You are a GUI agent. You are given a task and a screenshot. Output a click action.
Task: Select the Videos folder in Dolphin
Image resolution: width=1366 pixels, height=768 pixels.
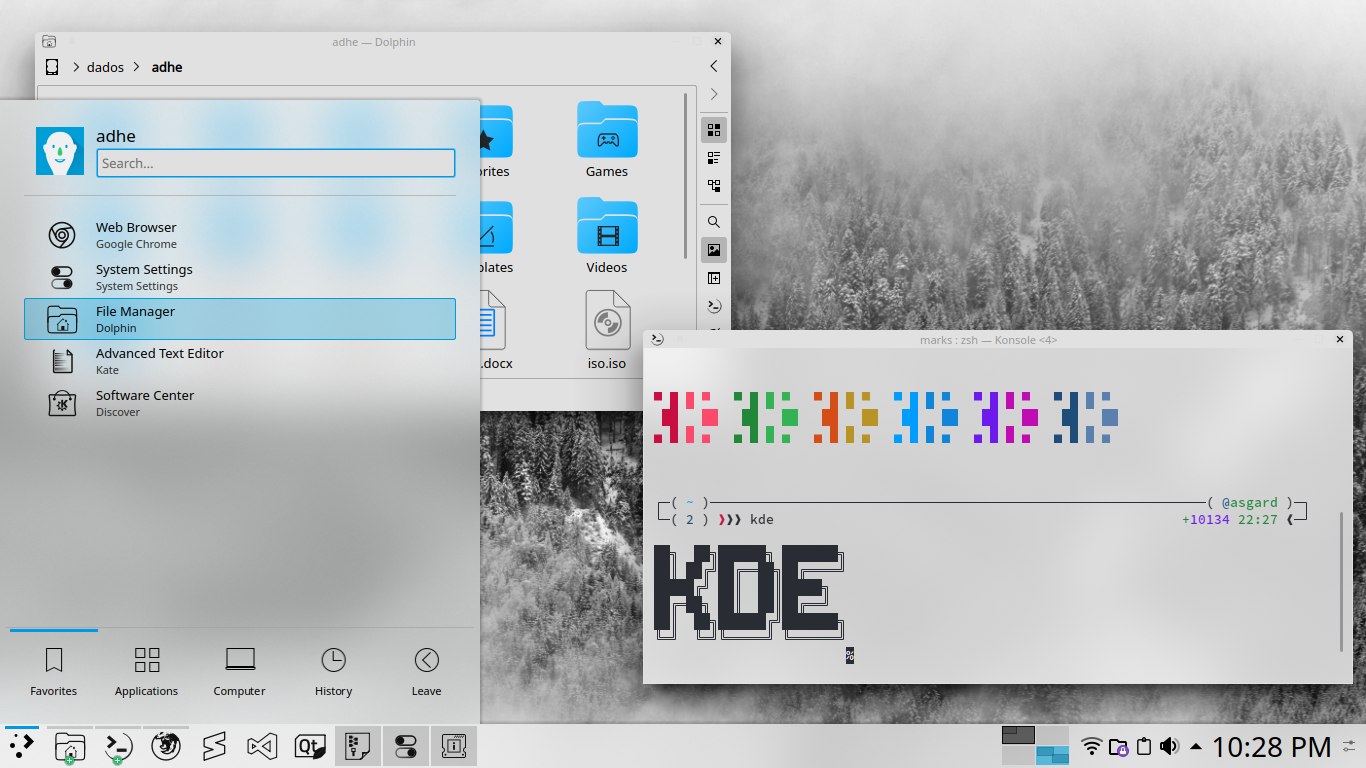point(607,236)
